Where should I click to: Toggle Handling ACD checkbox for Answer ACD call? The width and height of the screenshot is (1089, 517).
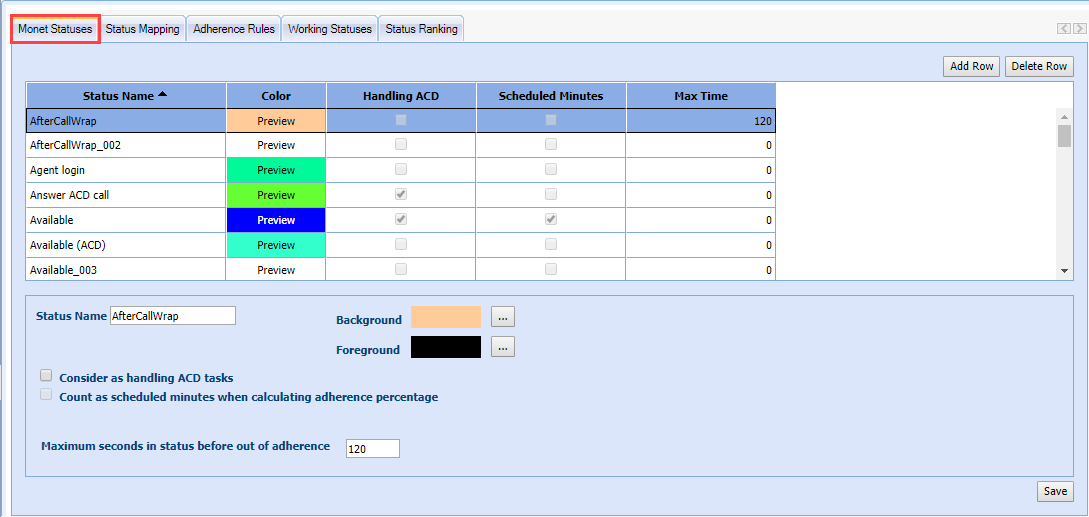coord(401,195)
